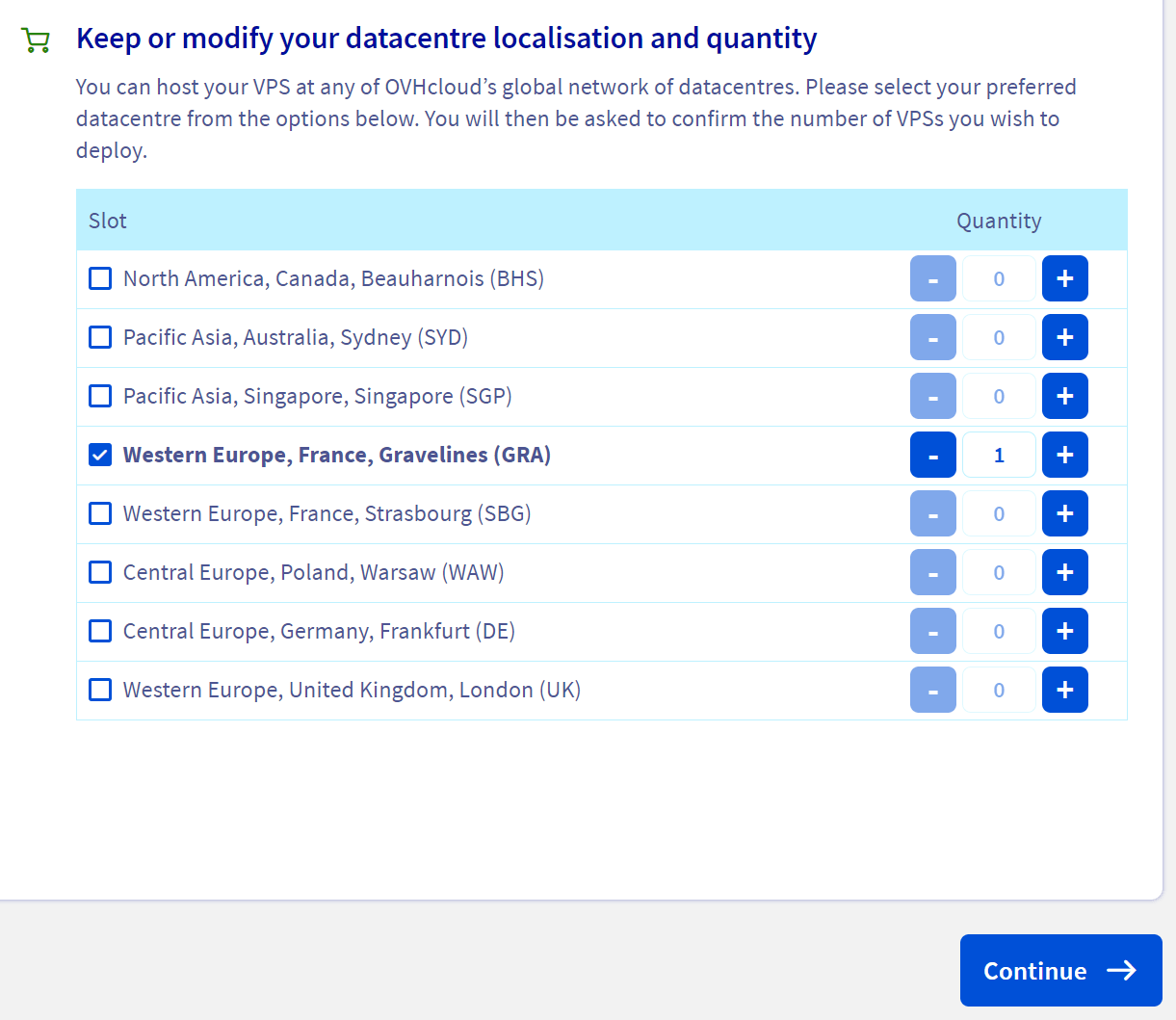Click the Pacific Asia, Singapore, Singapore (SGP) label
1176x1020 pixels.
(318, 396)
